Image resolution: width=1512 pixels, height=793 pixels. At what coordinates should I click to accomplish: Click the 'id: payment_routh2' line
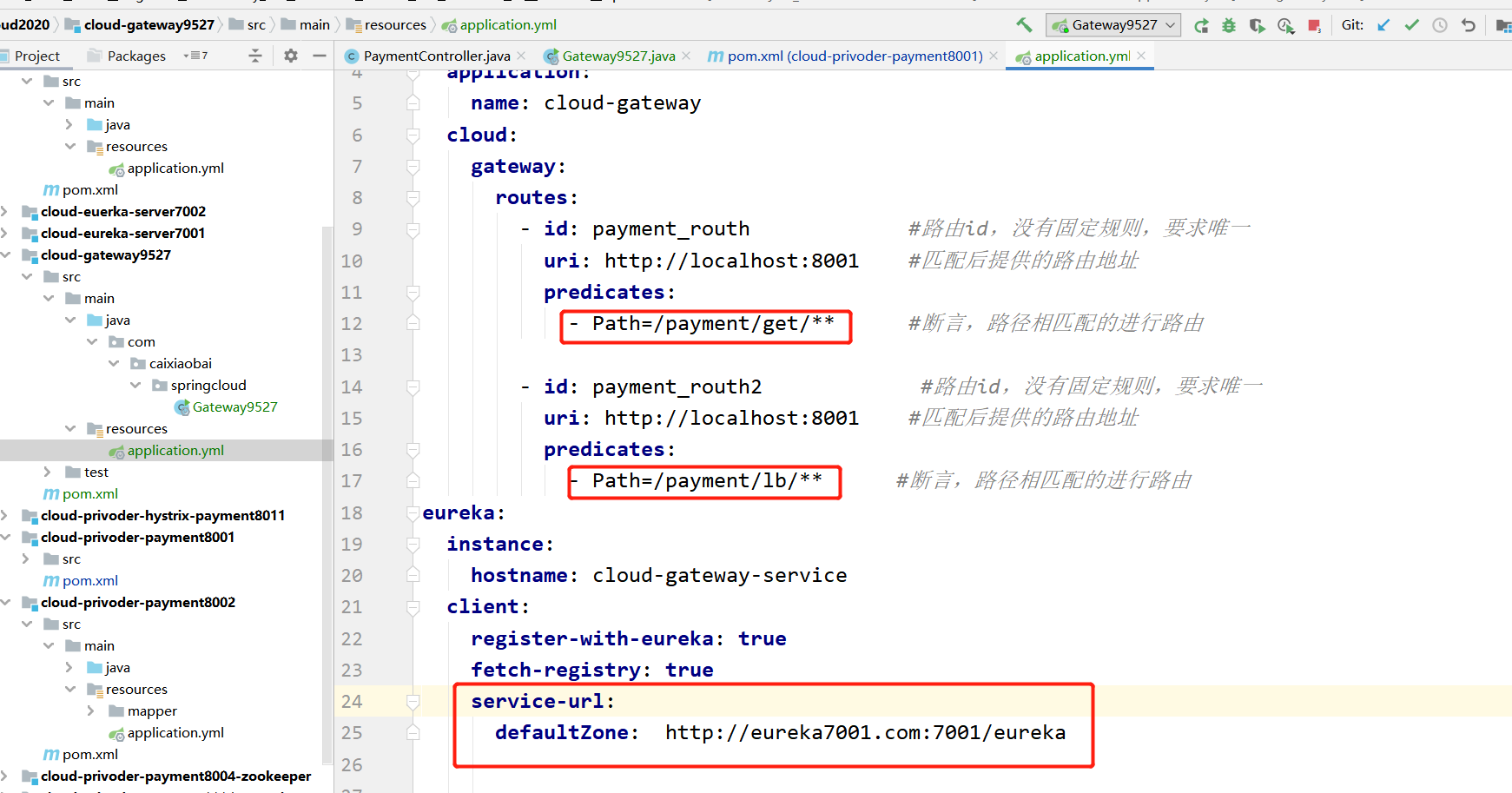pyautogui.click(x=652, y=387)
